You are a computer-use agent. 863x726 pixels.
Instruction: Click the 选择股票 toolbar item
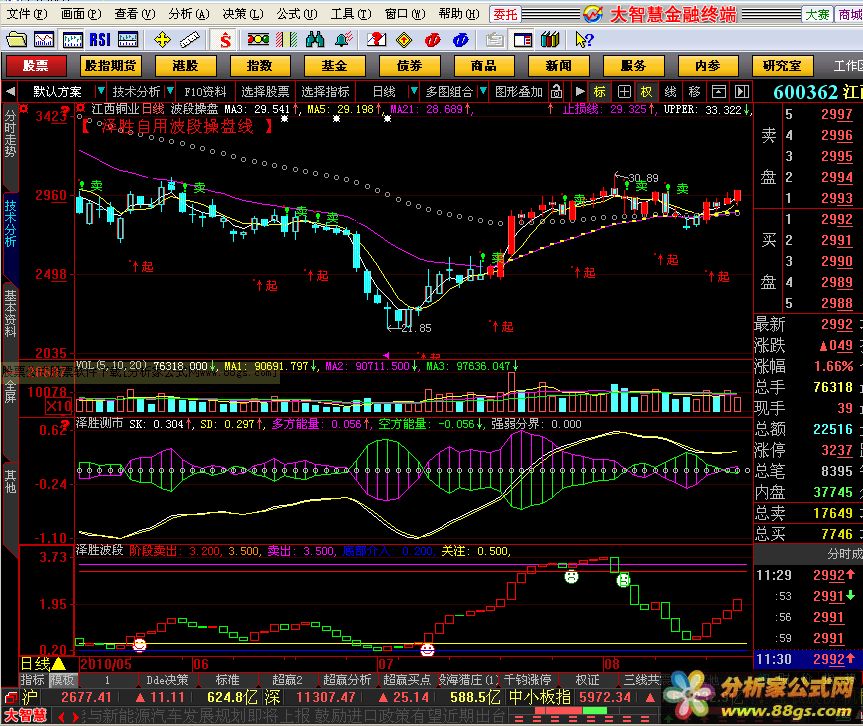click(265, 91)
